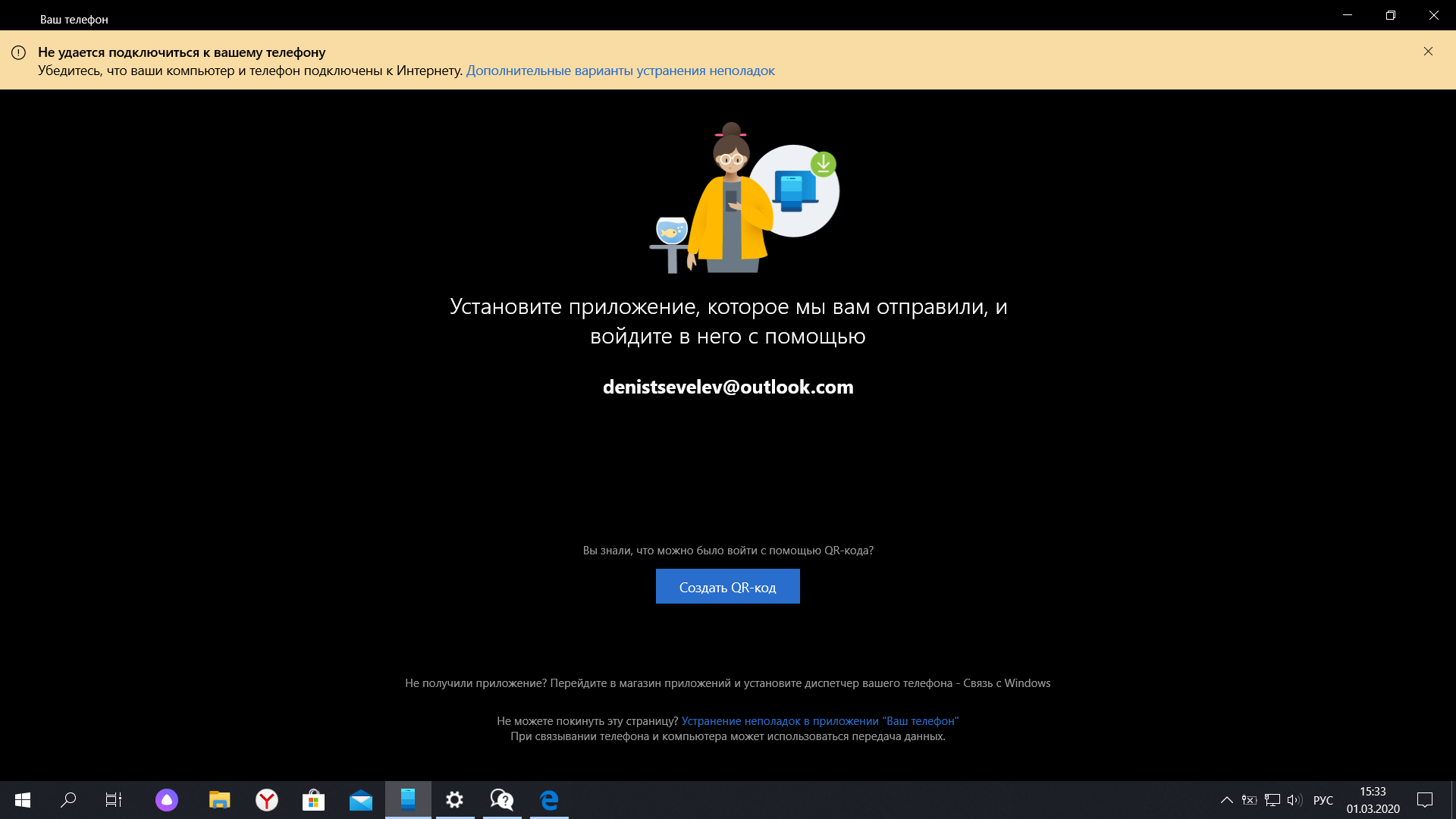Close the Ваш телефон window
Screen dimensions: 1456x819
(1434, 15)
